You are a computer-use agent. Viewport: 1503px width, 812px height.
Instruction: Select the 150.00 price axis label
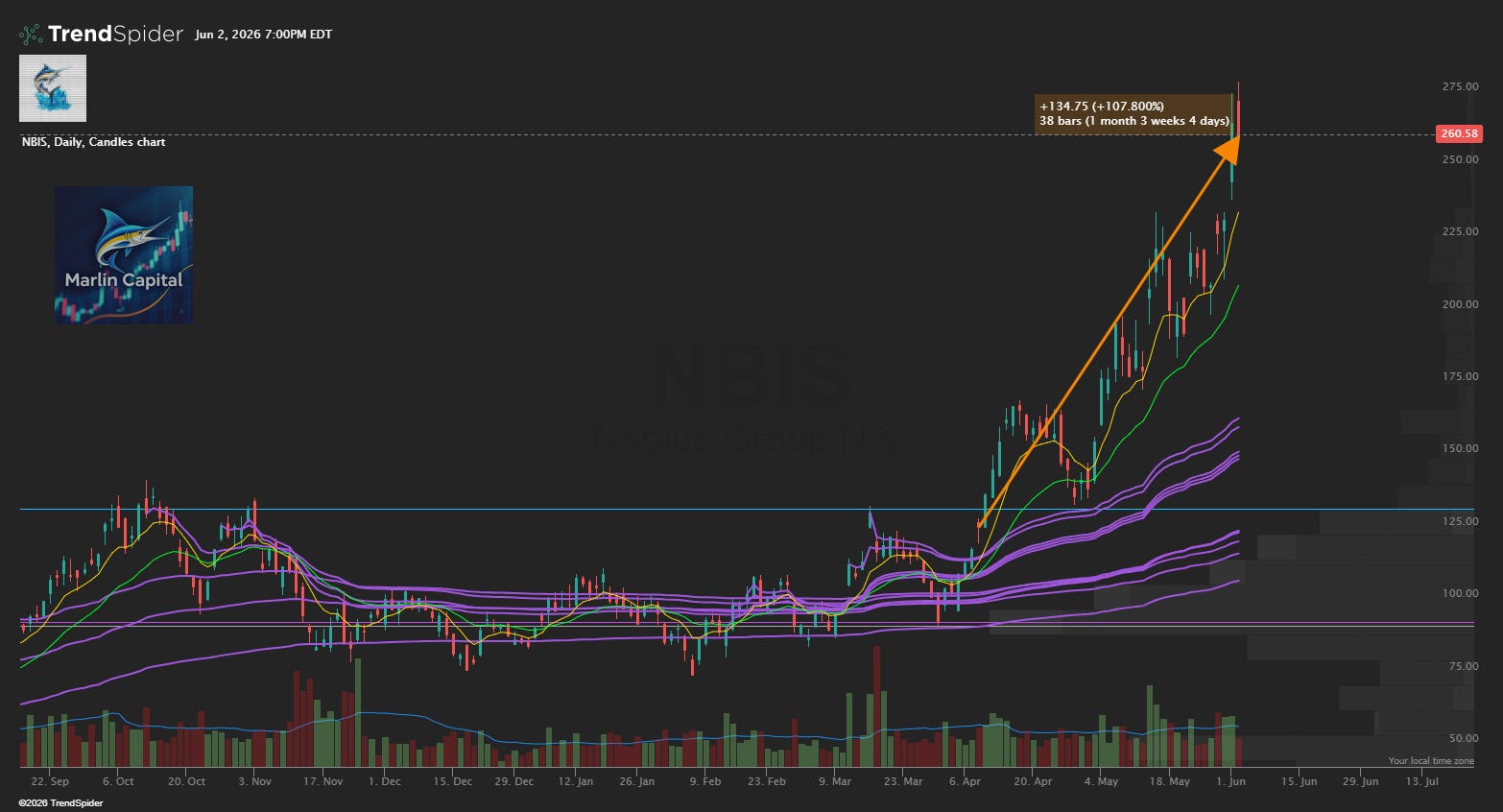(1460, 448)
